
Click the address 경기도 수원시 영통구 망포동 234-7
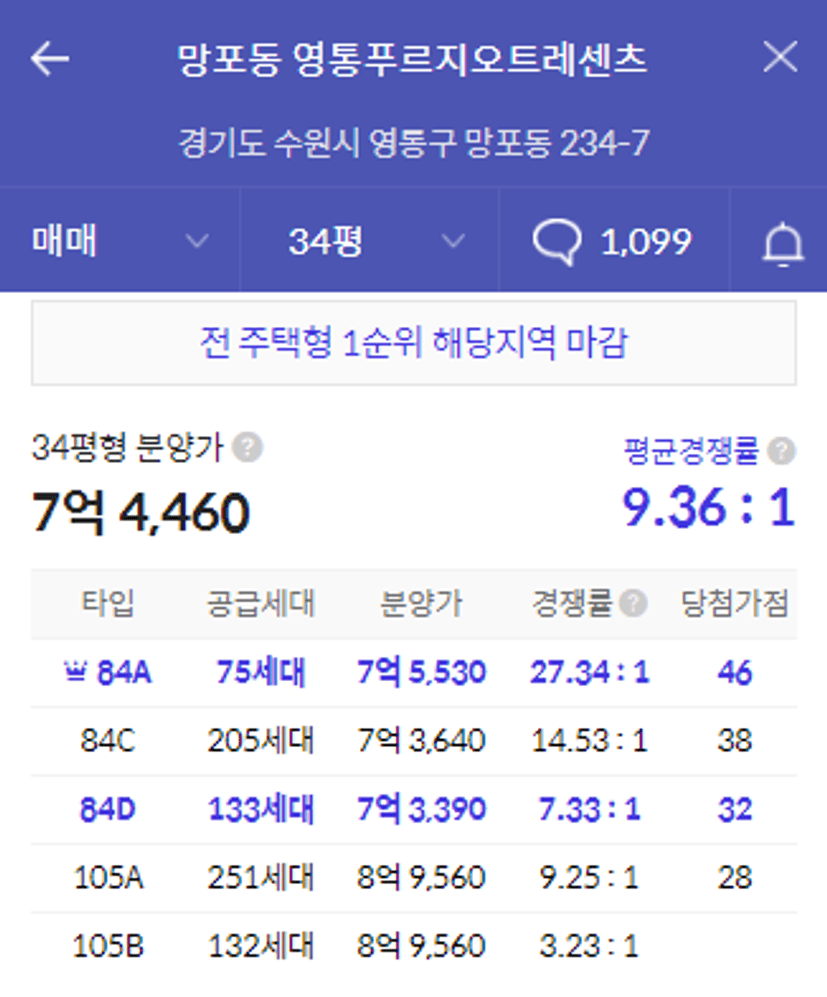pyautogui.click(x=414, y=142)
